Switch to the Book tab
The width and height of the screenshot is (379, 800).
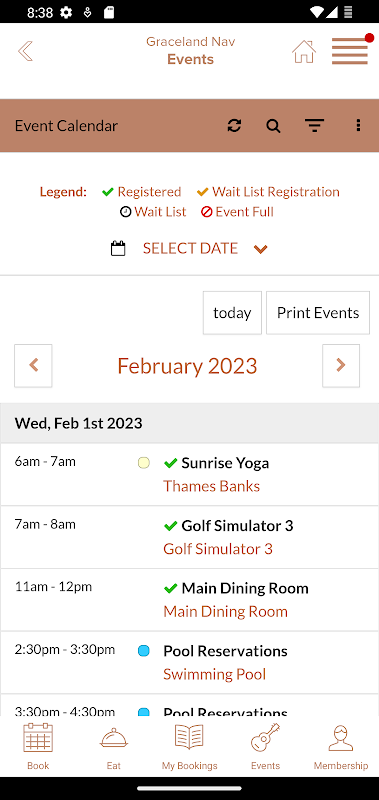[x=38, y=746]
